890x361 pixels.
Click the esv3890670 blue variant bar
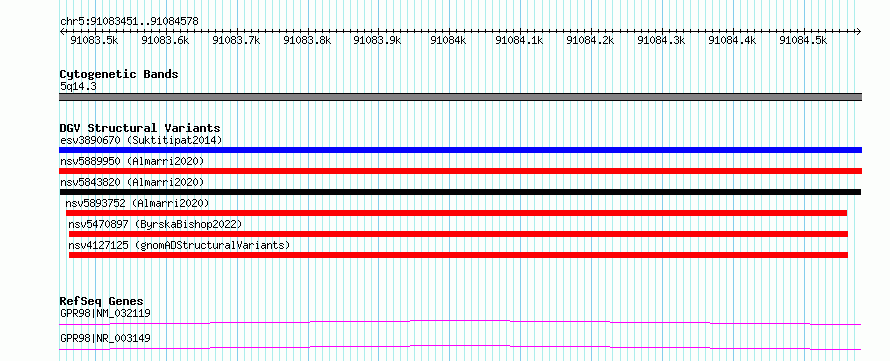pos(460,150)
